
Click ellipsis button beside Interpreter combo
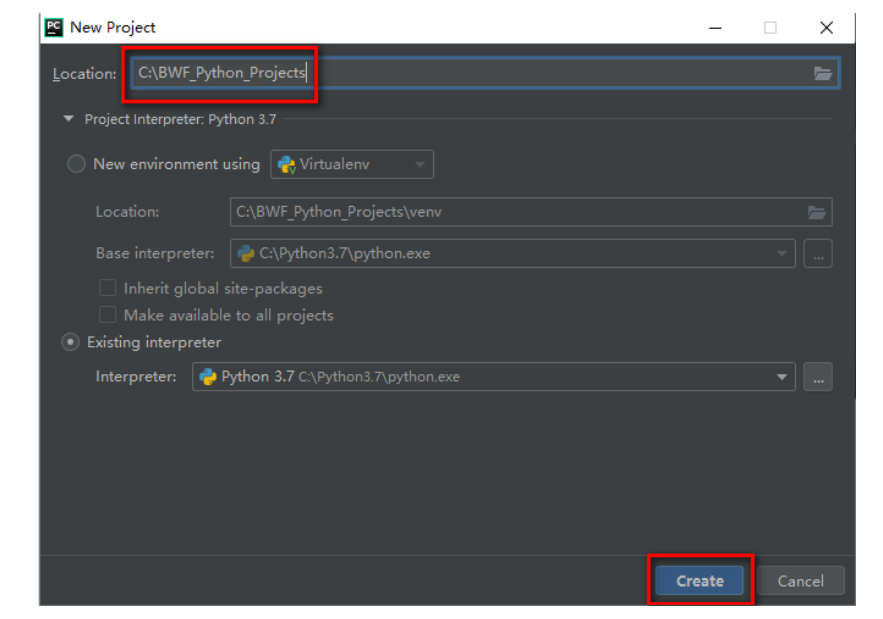pos(818,377)
